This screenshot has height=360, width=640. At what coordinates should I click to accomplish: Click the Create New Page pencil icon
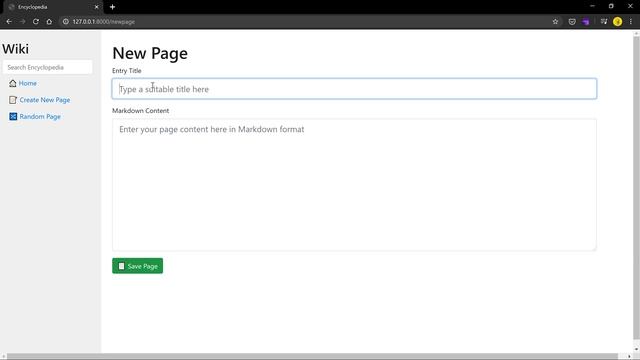(x=13, y=100)
